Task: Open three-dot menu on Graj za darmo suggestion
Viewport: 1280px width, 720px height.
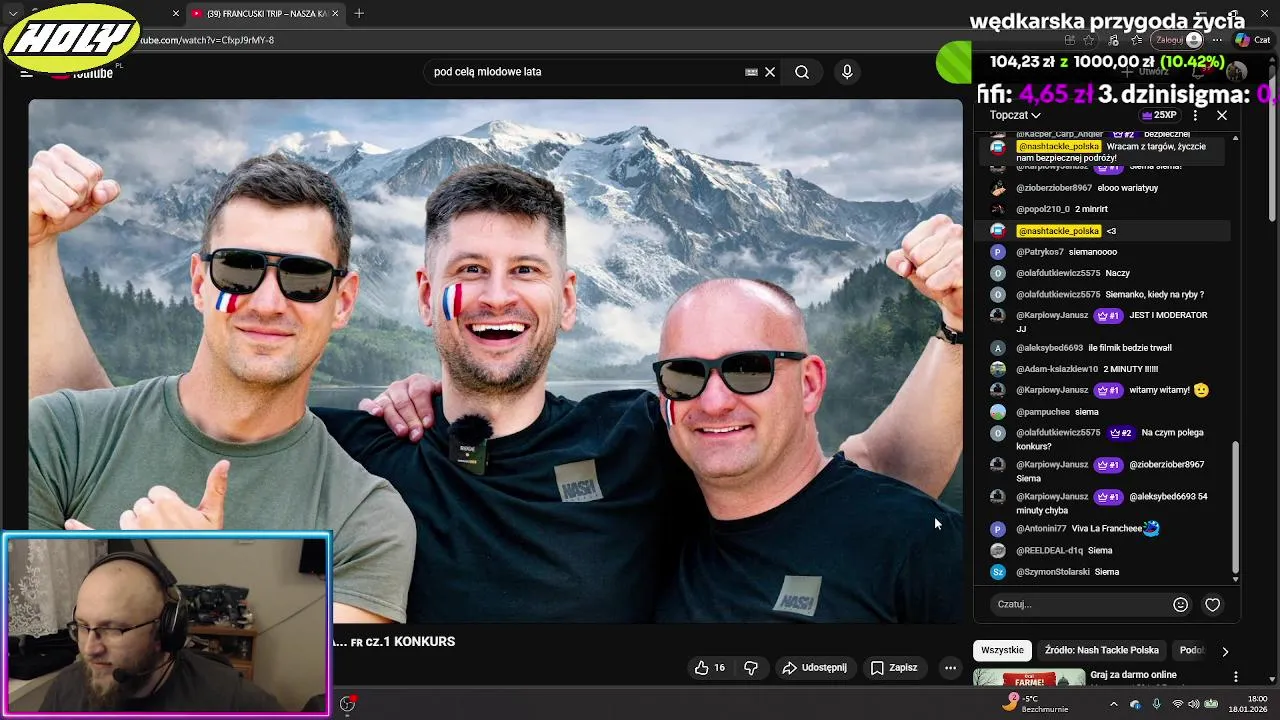Action: [x=1235, y=677]
